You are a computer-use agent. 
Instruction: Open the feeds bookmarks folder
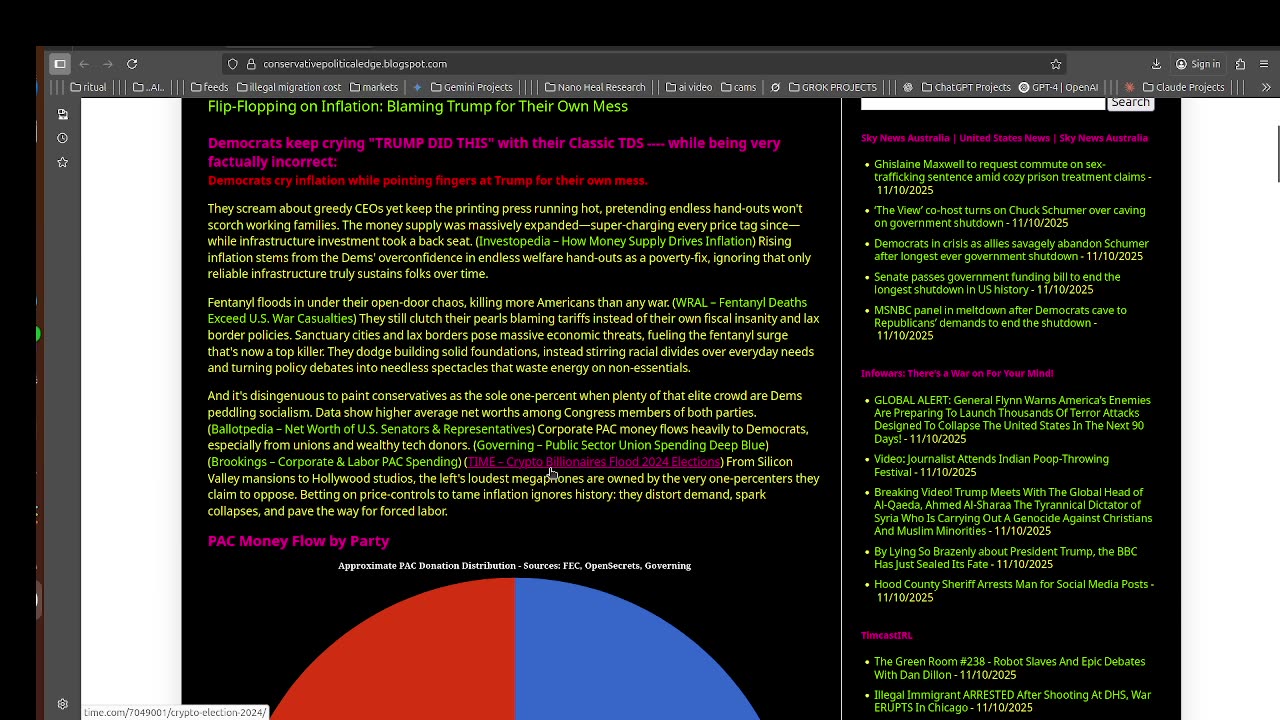[209, 87]
